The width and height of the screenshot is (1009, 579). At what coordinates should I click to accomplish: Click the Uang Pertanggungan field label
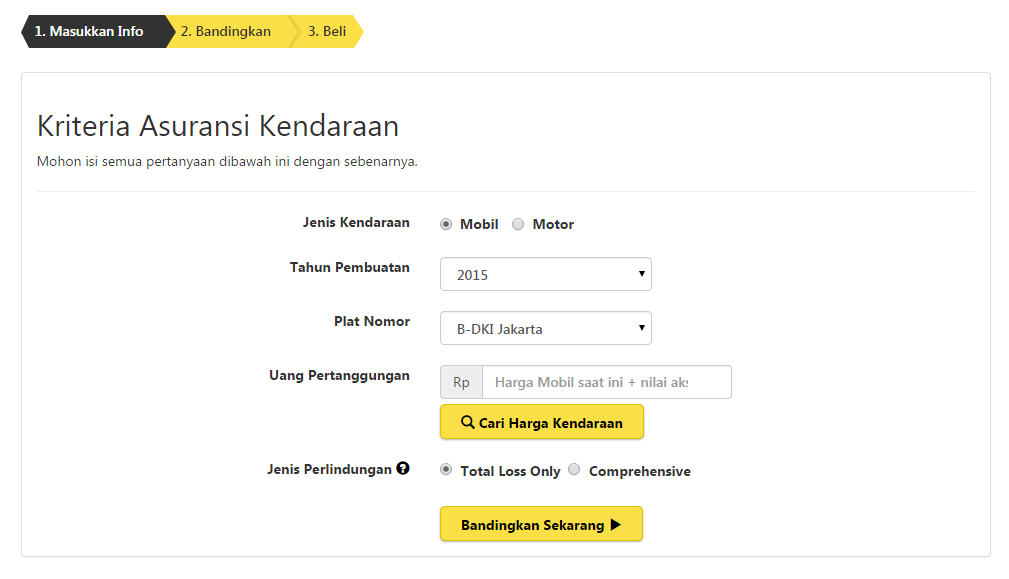tap(339, 375)
